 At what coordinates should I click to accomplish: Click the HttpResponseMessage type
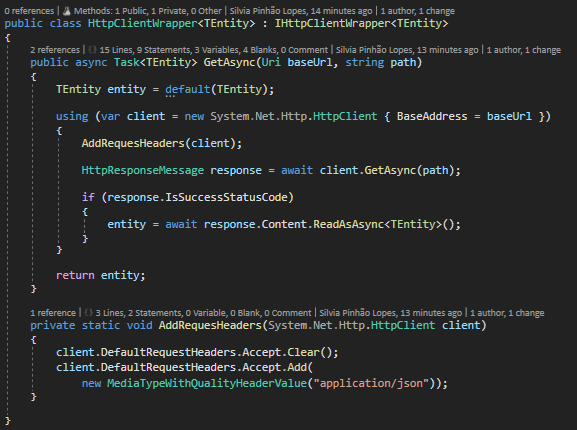(142, 170)
